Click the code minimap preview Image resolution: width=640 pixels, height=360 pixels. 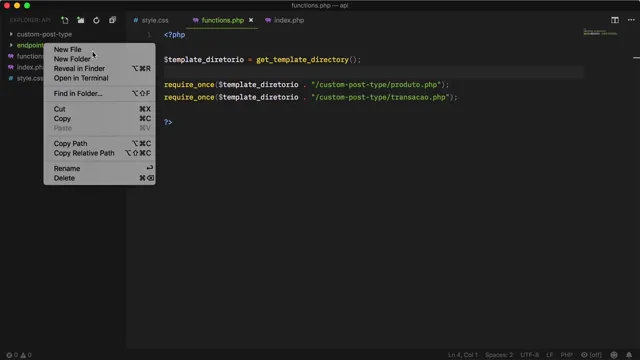600,32
